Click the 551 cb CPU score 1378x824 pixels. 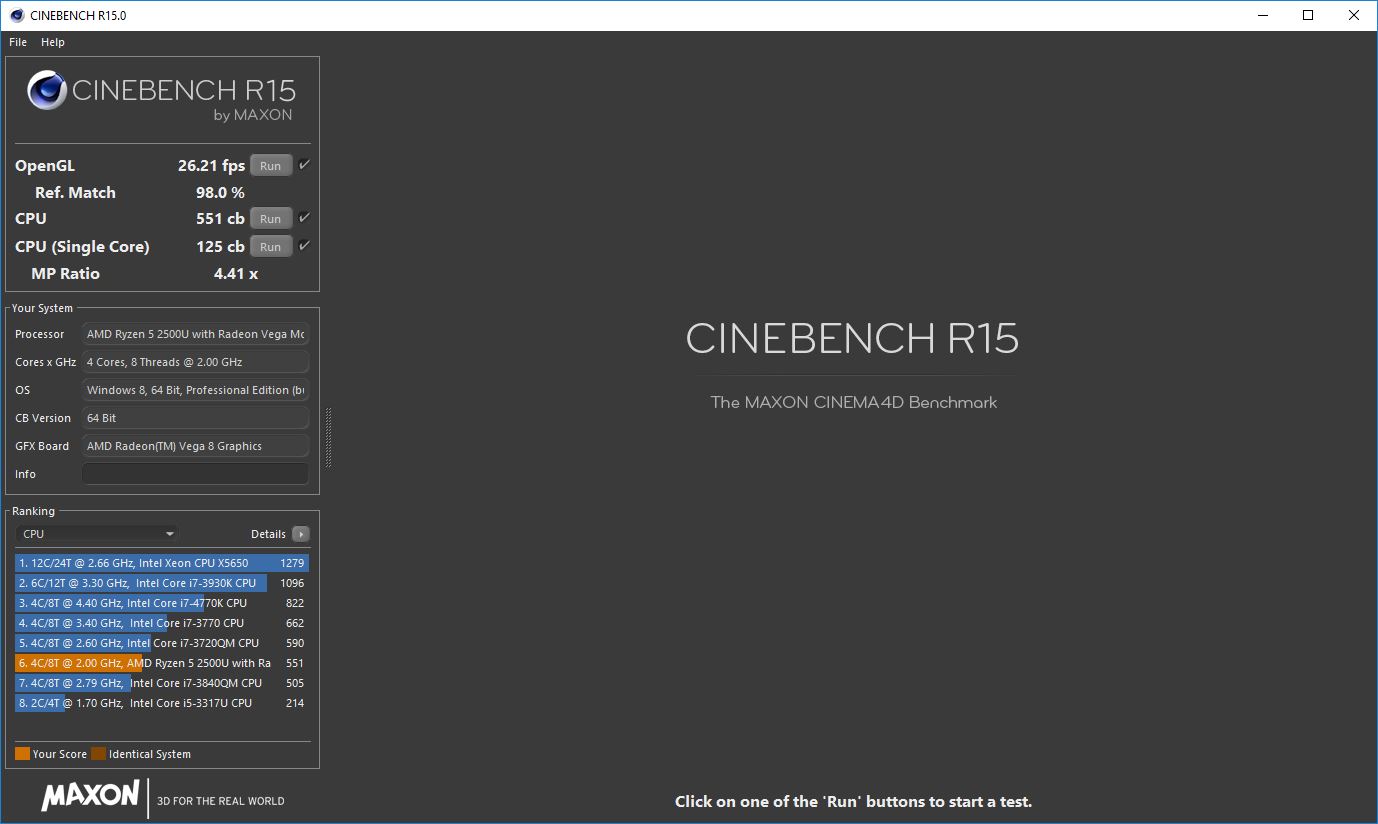pos(220,219)
